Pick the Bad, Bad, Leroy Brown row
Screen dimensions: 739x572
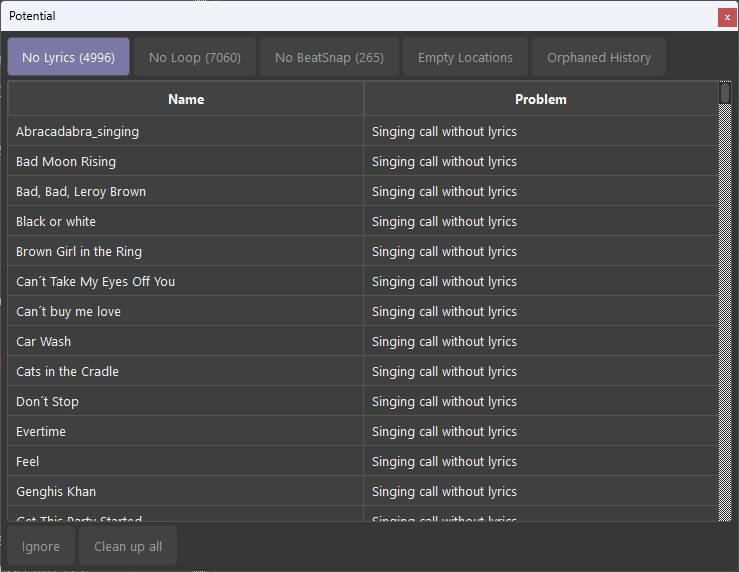tap(81, 191)
